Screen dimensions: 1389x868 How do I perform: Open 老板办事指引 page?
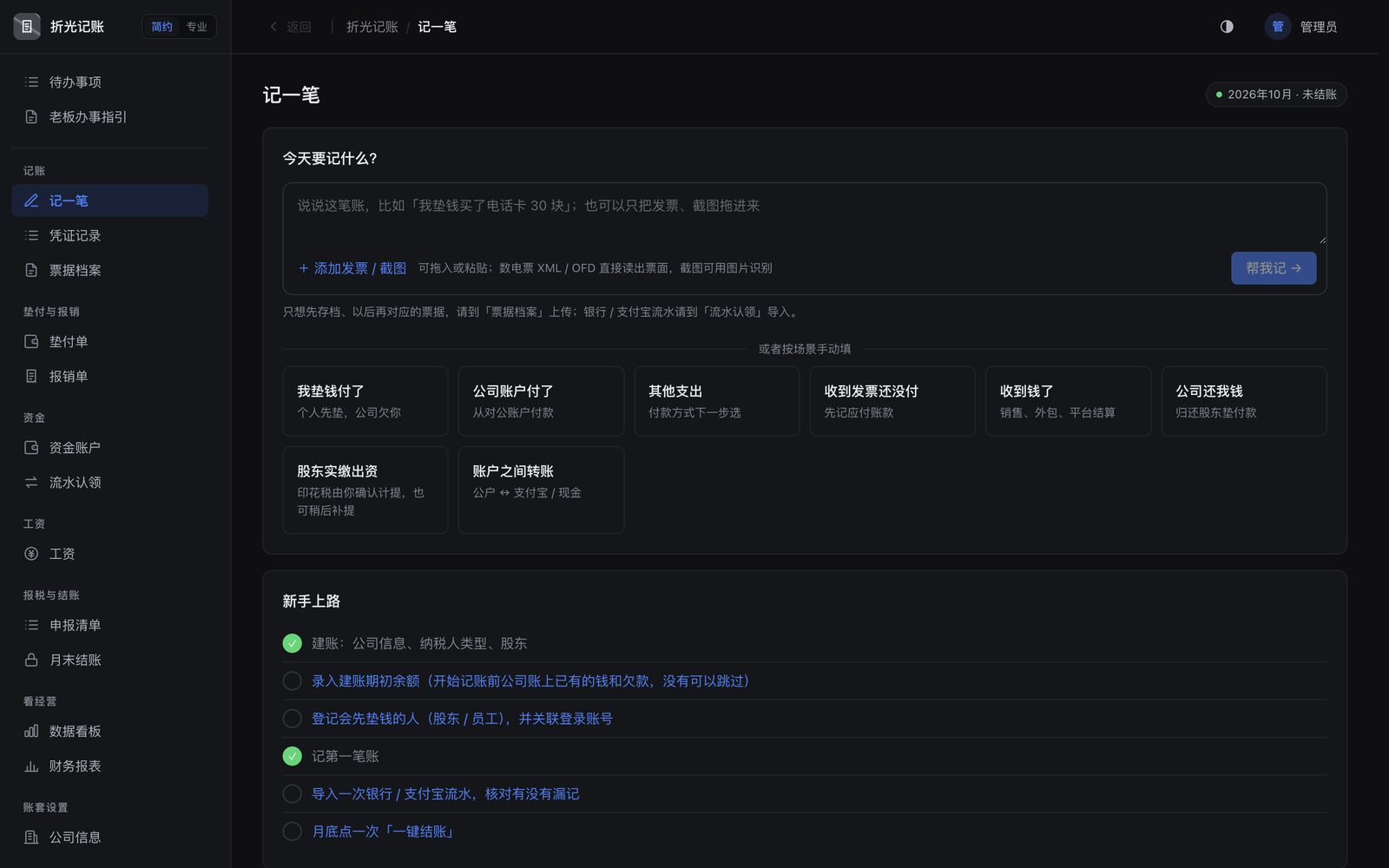pyautogui.click(x=109, y=116)
